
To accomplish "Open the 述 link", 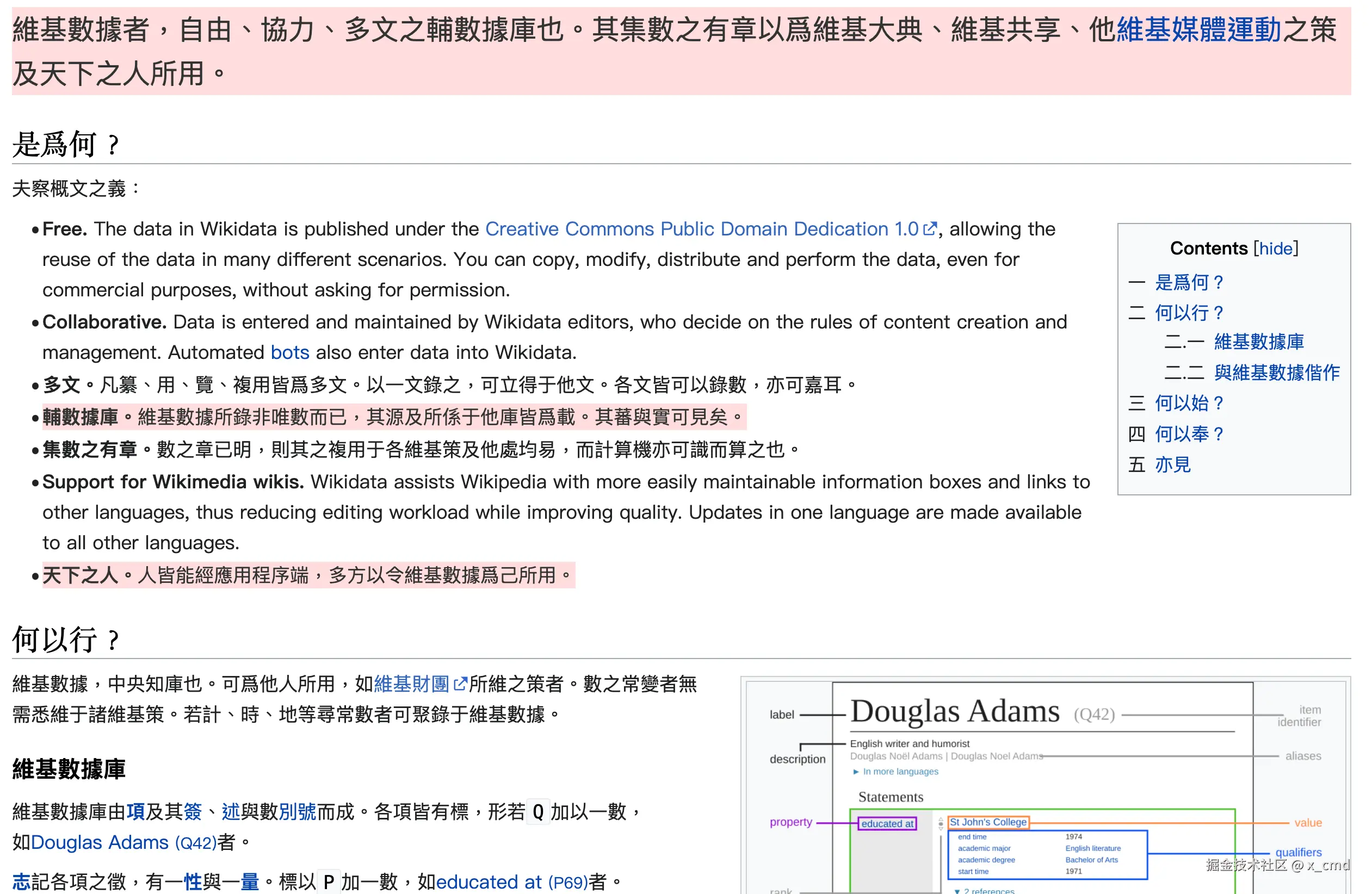I will click(x=231, y=812).
